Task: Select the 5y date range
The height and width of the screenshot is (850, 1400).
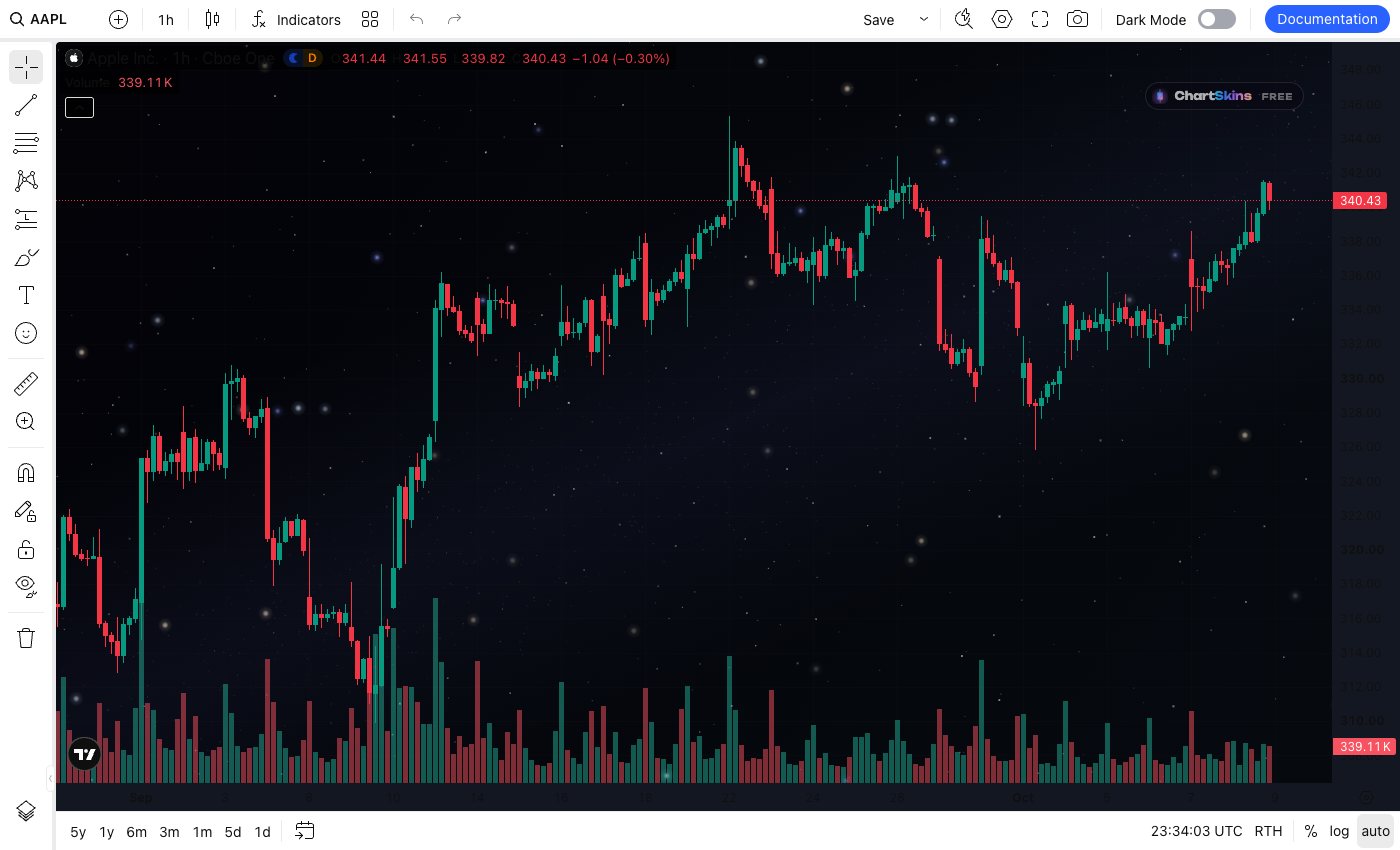Action: pyautogui.click(x=78, y=831)
